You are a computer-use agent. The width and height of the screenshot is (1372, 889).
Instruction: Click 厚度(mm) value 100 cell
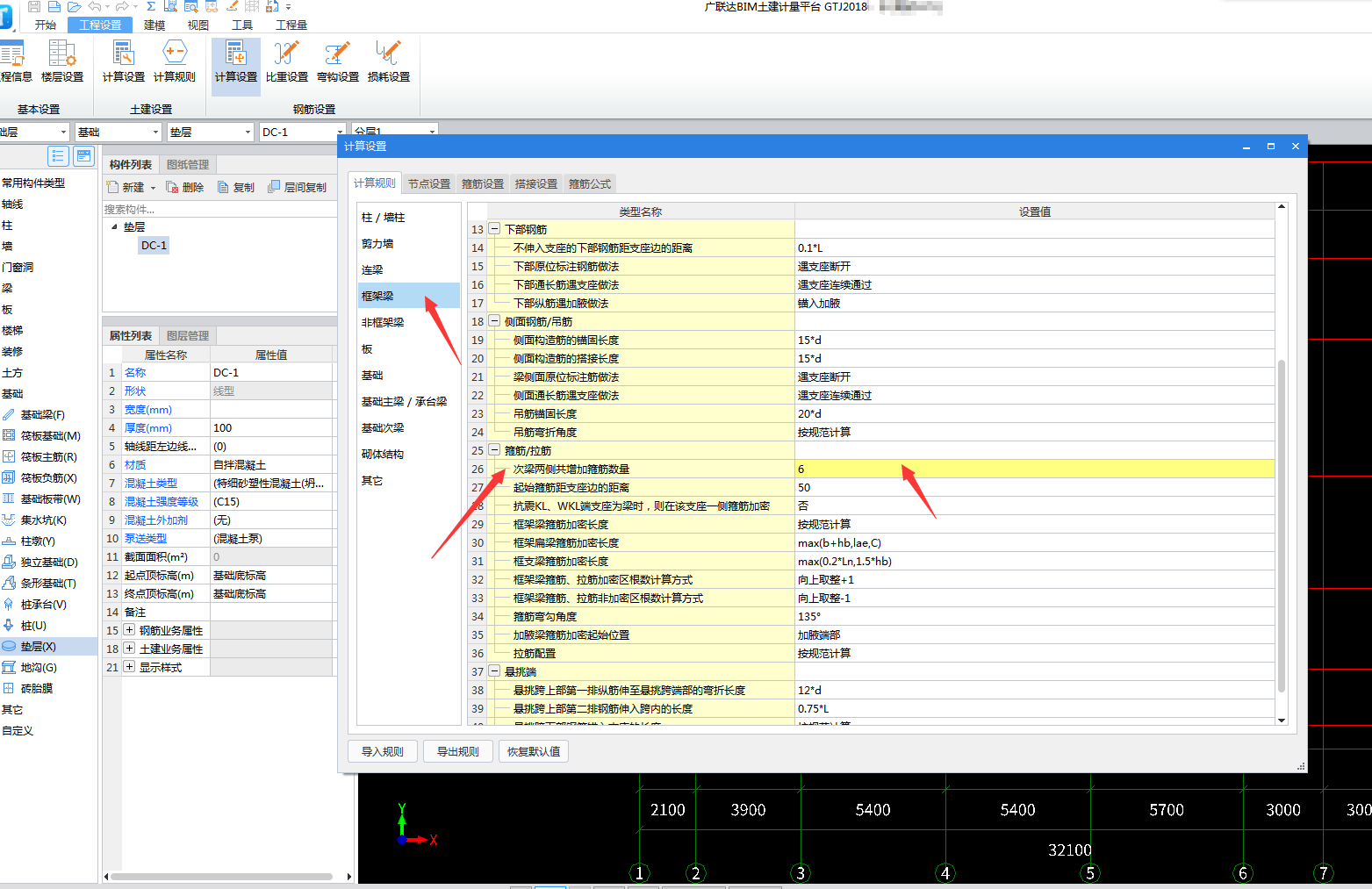point(271,427)
